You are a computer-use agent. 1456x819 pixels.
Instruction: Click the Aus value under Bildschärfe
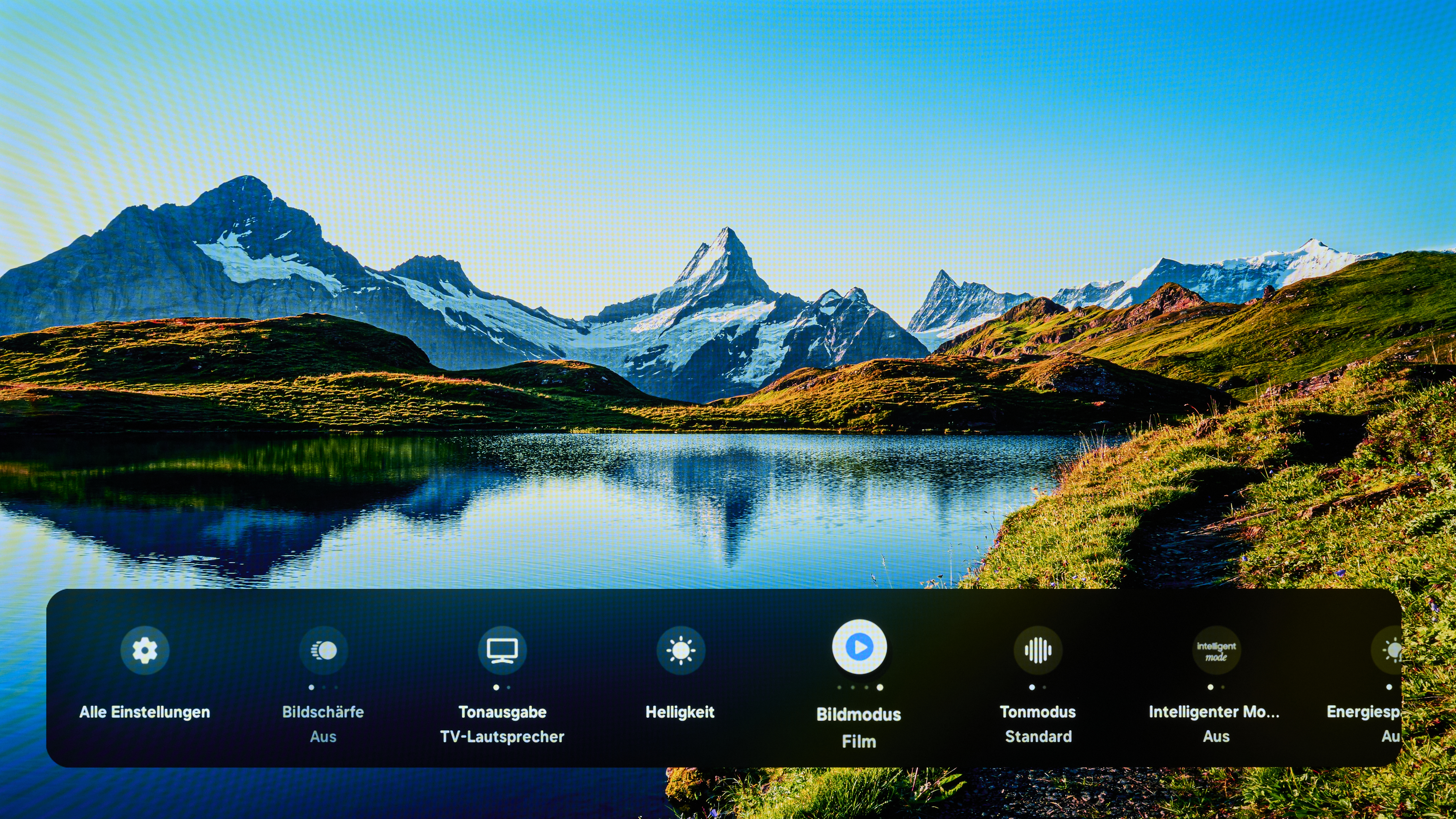click(x=323, y=736)
